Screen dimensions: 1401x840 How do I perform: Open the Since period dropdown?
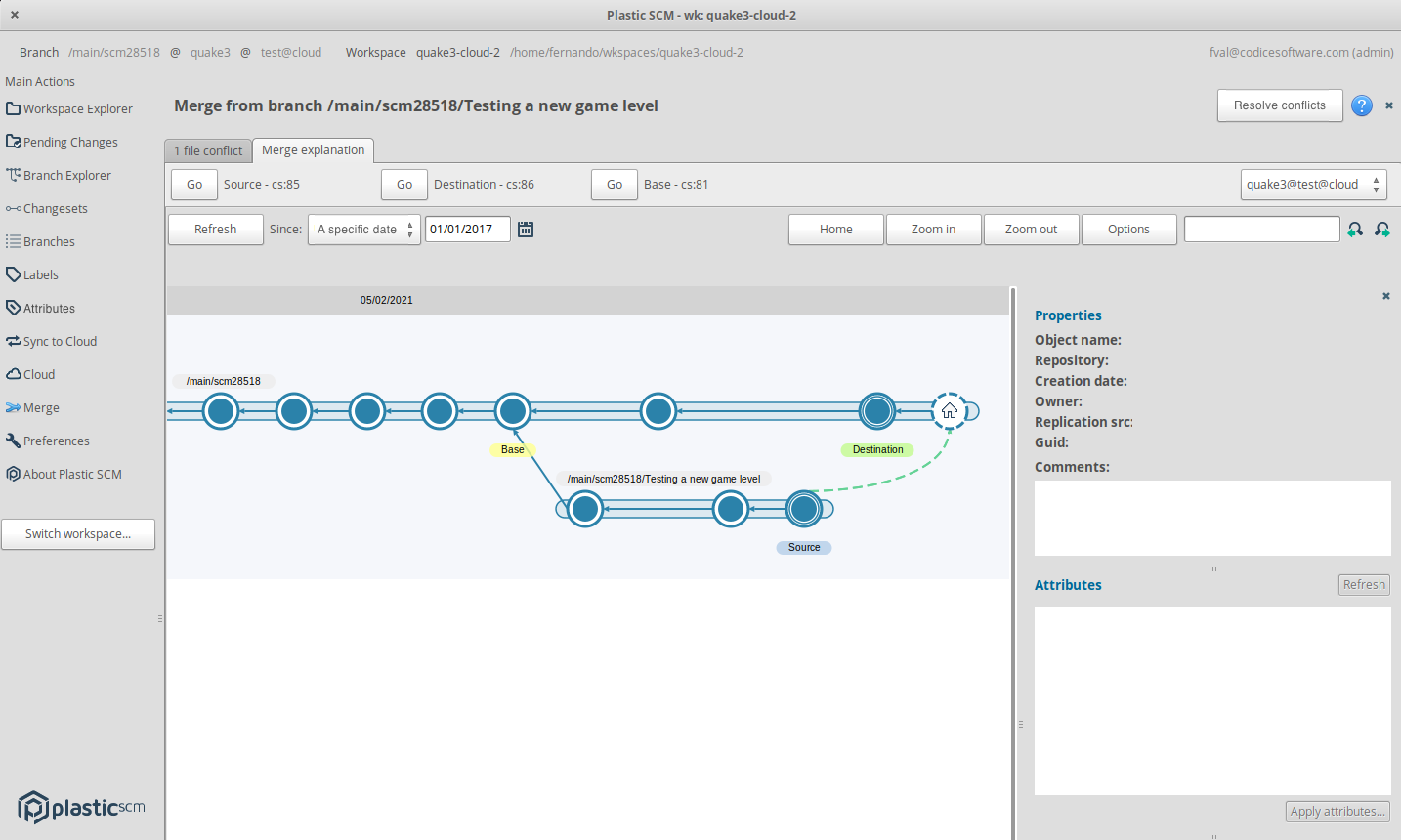(x=364, y=230)
